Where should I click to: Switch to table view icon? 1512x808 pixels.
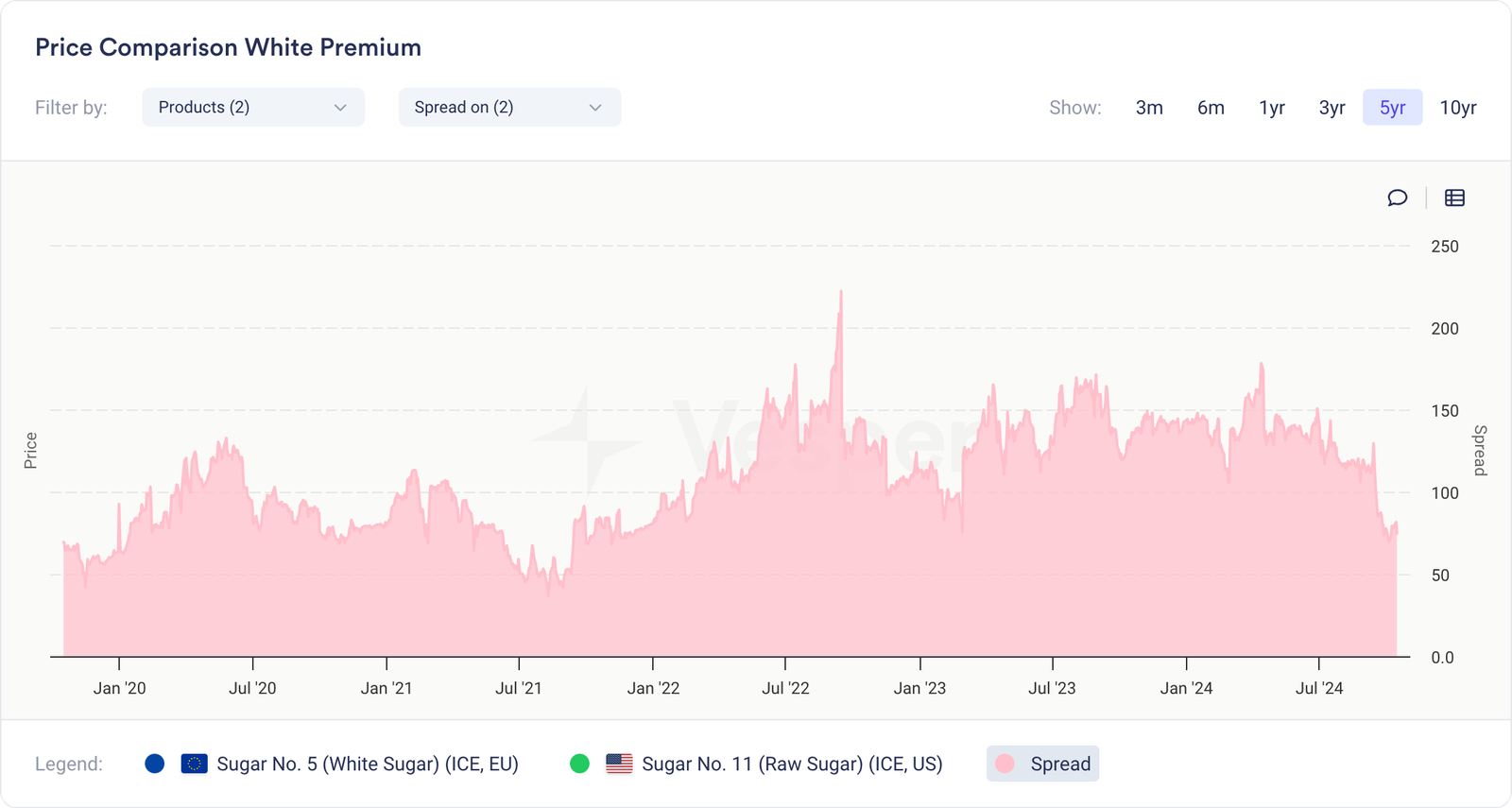click(1454, 198)
